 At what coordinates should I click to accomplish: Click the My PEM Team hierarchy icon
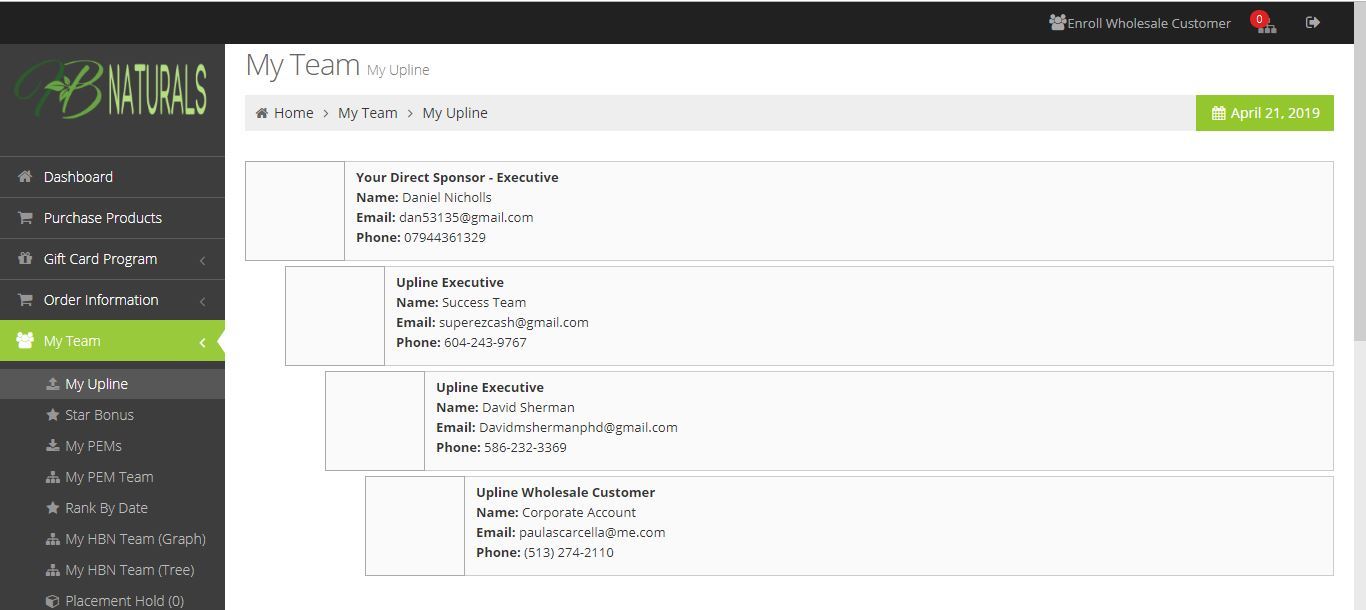[53, 477]
